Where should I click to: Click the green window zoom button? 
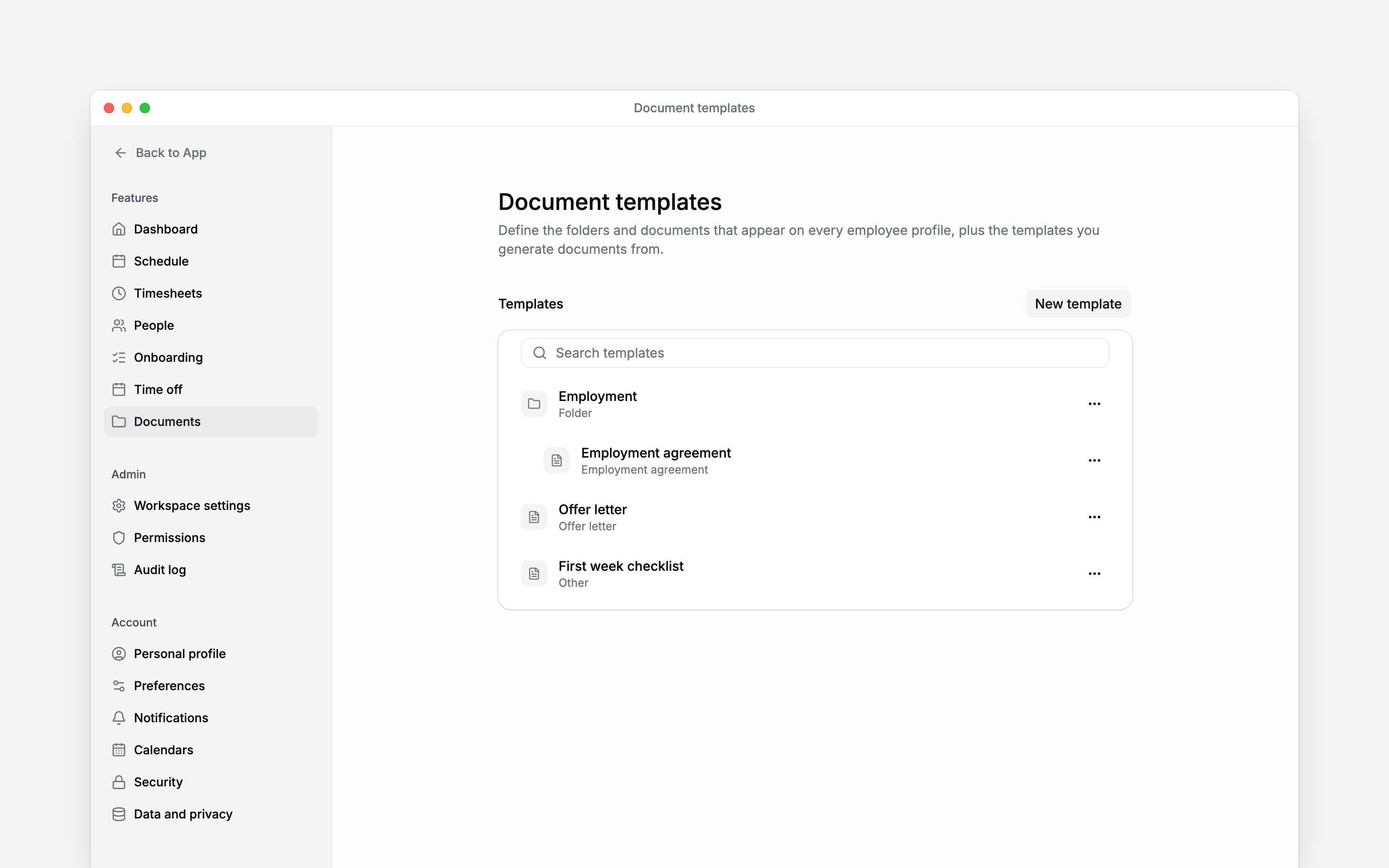[x=145, y=108]
